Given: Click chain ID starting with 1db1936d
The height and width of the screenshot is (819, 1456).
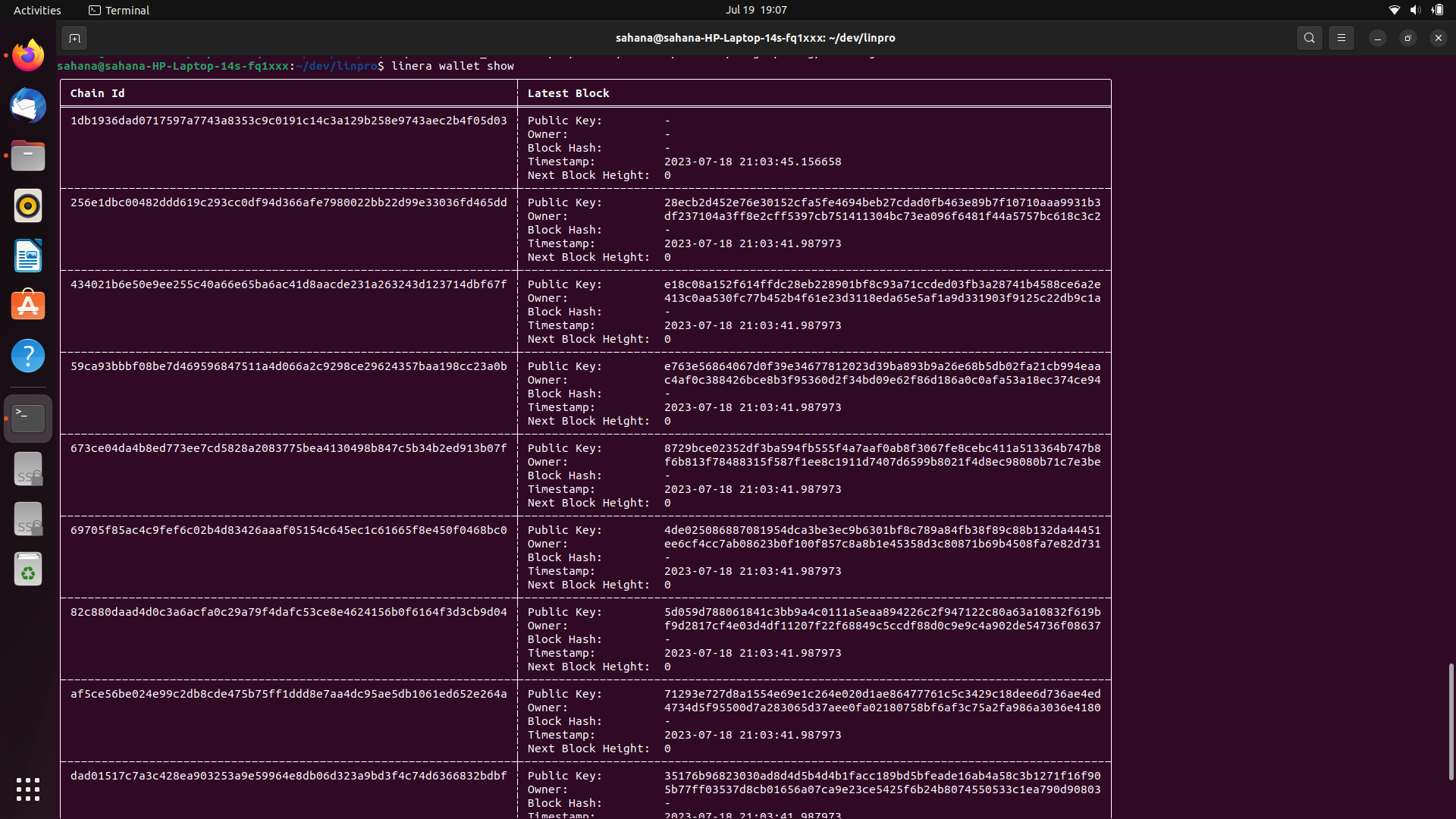Looking at the screenshot, I should click(288, 121).
